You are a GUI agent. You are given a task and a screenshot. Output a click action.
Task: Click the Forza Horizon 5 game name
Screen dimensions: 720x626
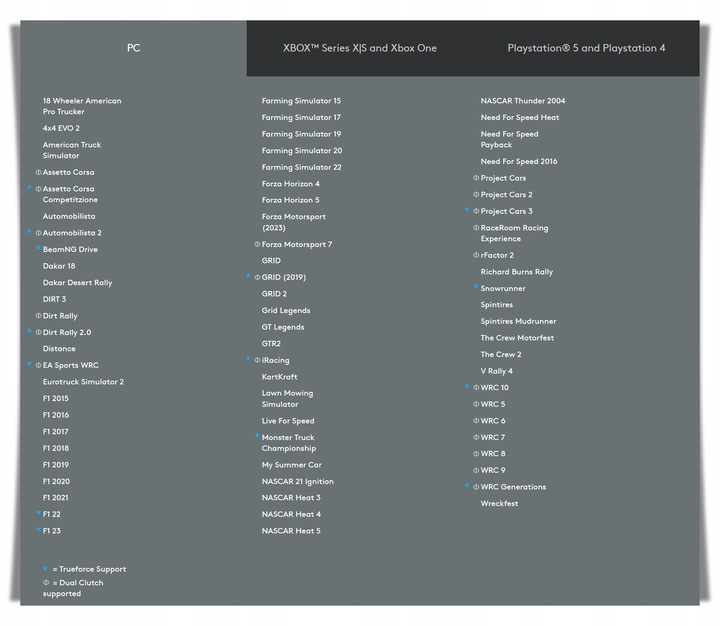tap(290, 200)
